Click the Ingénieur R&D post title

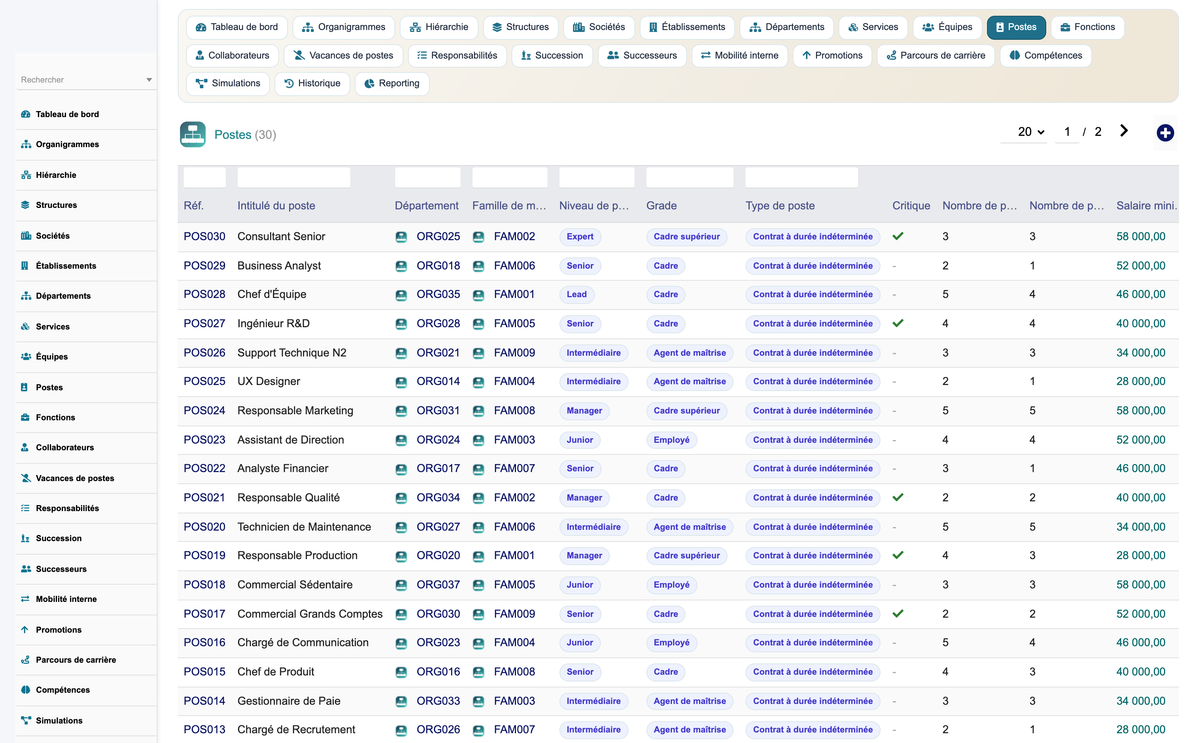[x=274, y=324]
